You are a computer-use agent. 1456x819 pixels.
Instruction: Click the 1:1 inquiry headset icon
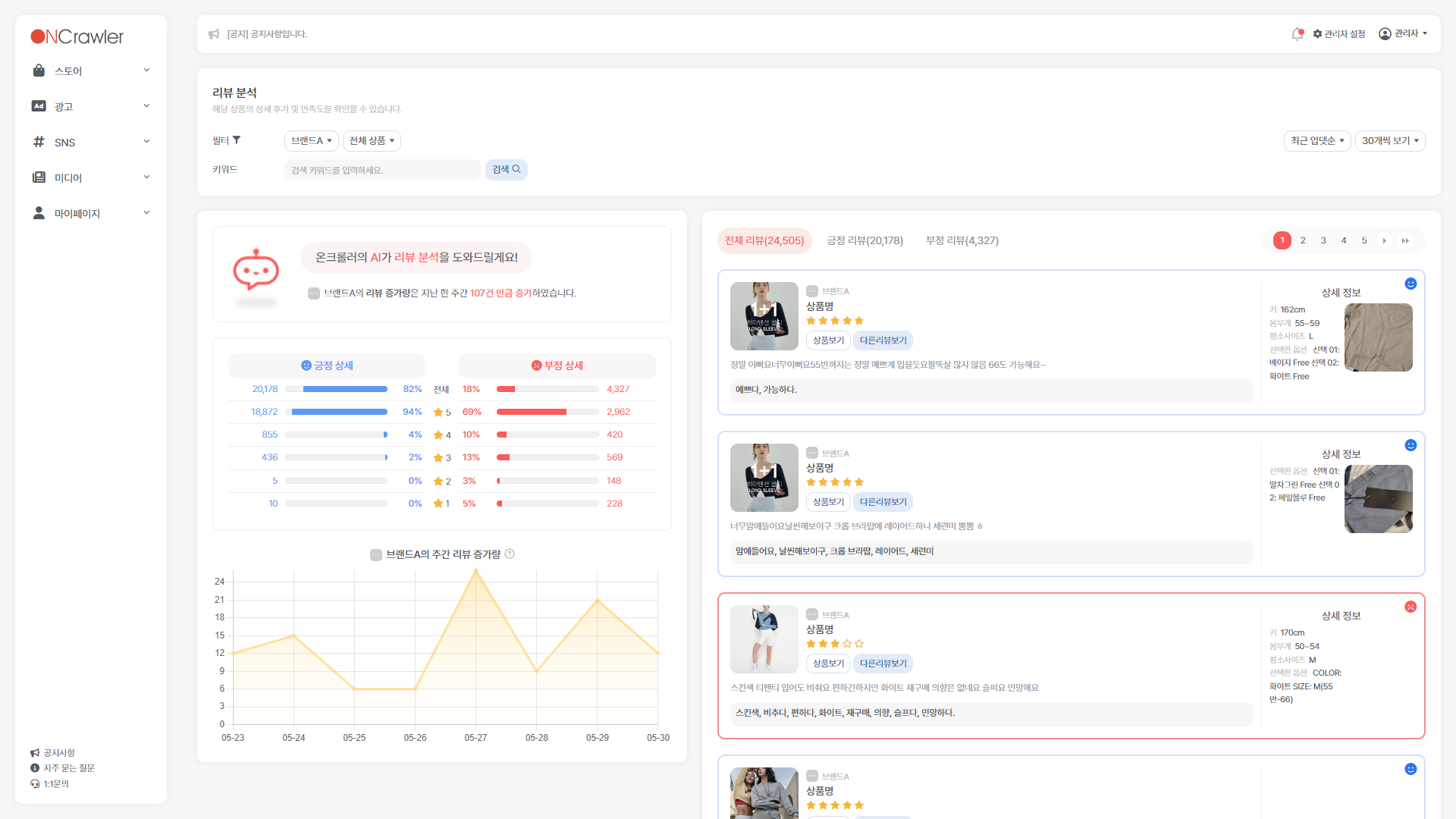point(35,784)
